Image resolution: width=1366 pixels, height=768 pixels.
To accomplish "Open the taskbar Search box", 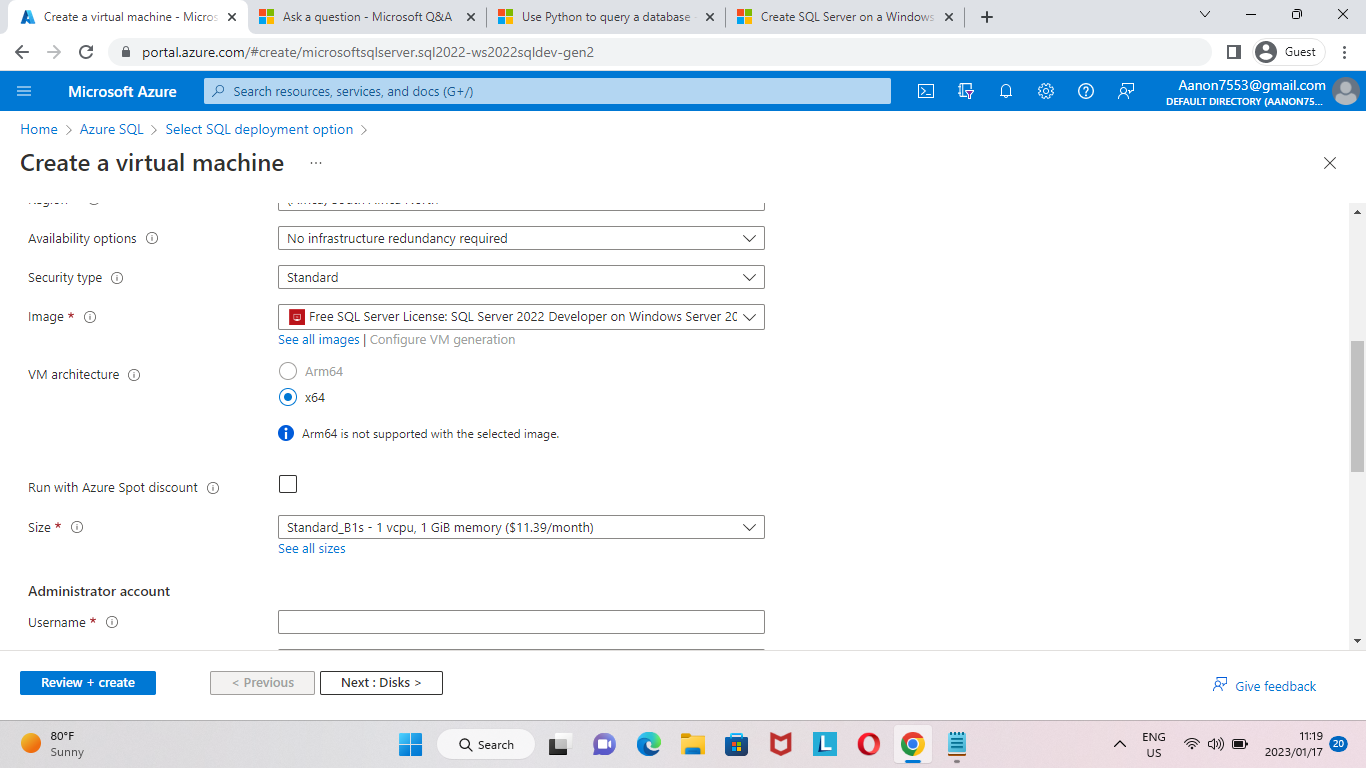I will pos(486,744).
